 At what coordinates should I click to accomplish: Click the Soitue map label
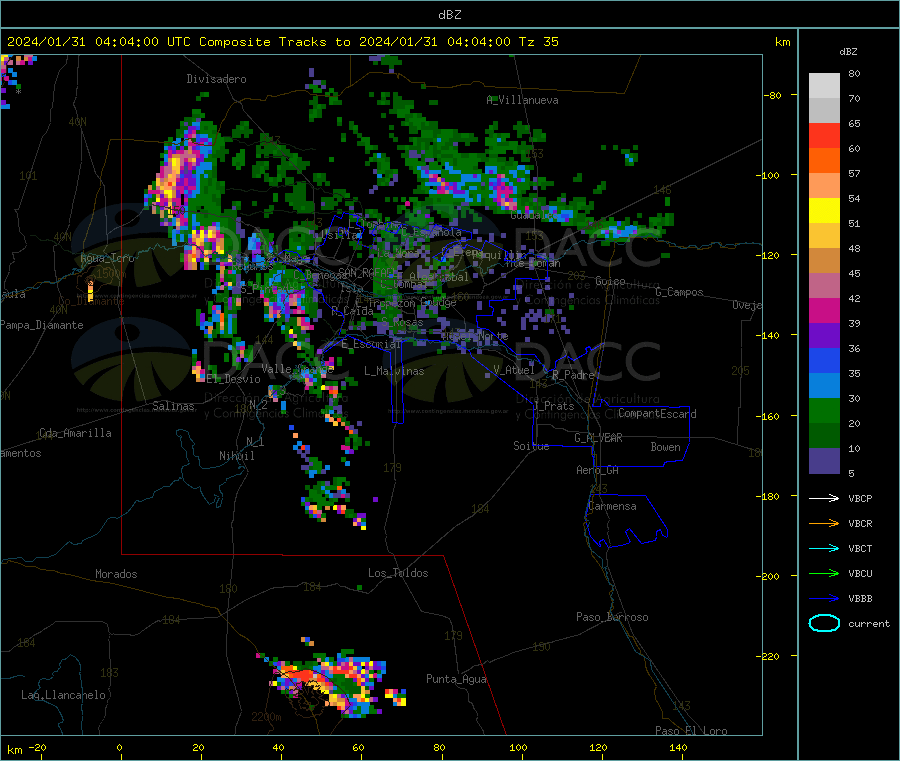(531, 446)
